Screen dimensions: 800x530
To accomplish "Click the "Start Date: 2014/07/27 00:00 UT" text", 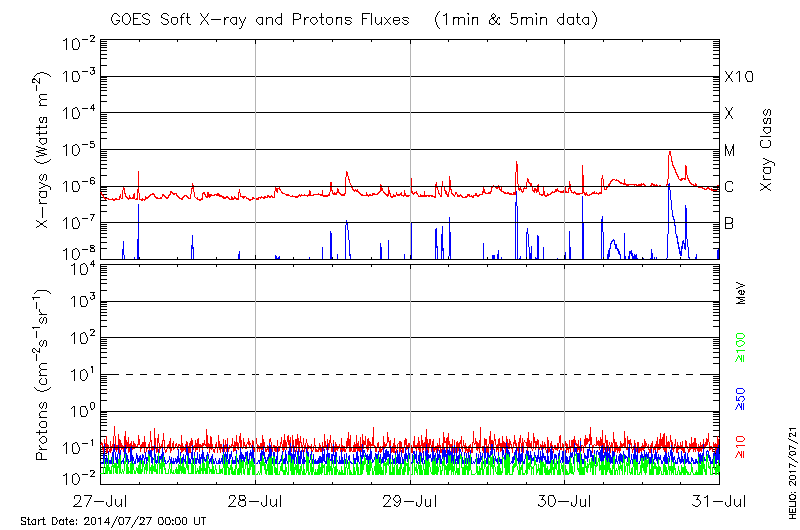I will coord(113,521).
